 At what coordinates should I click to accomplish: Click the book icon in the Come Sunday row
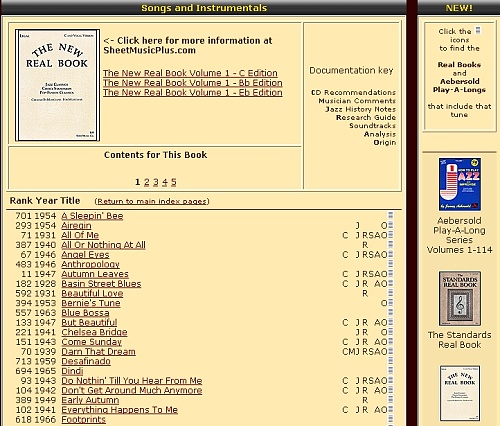pyautogui.click(x=391, y=341)
